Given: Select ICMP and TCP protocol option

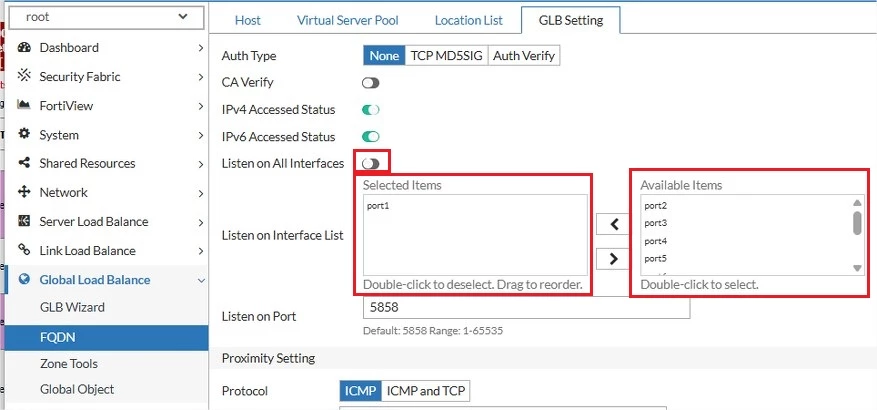Looking at the screenshot, I should tap(426, 391).
